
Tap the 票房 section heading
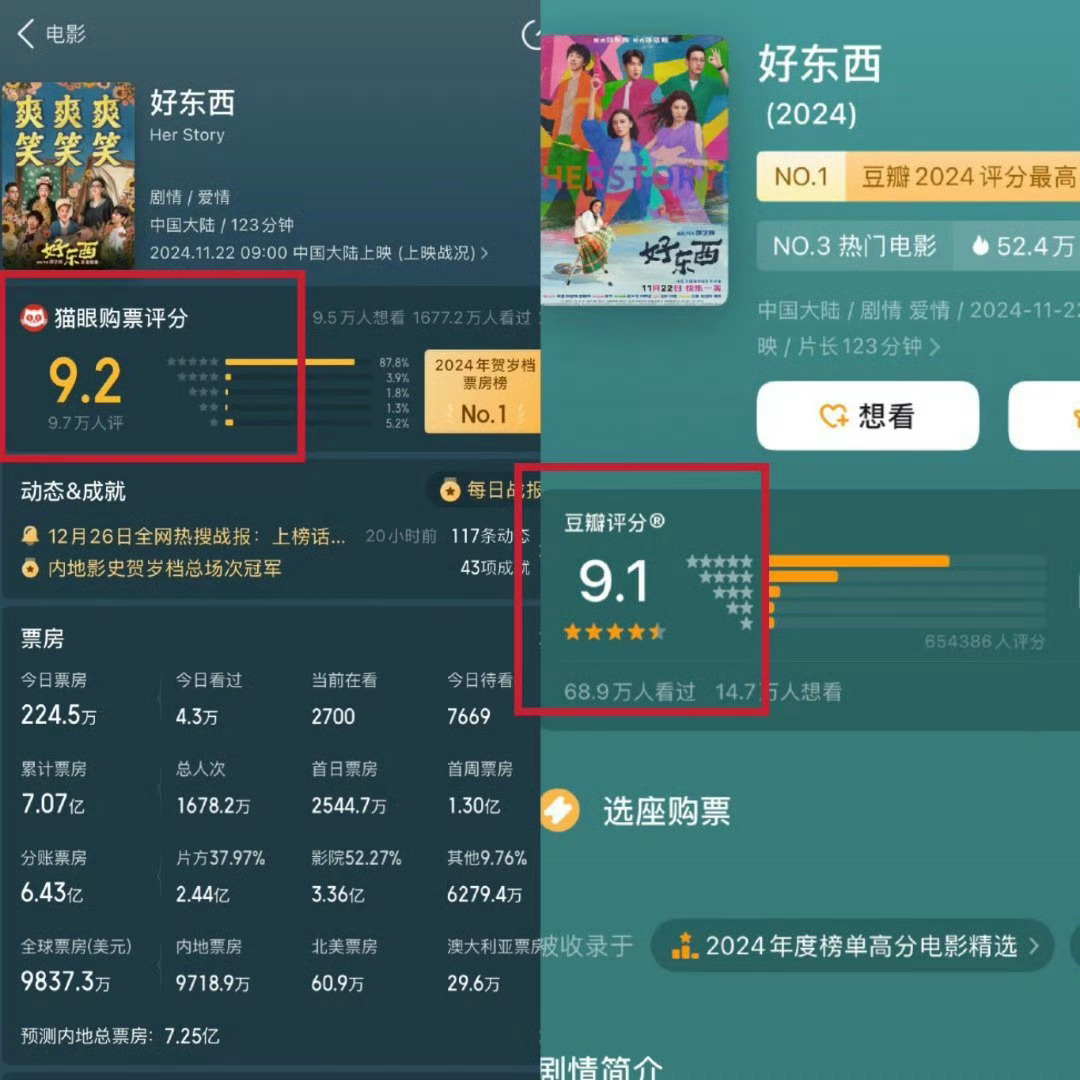(x=42, y=638)
